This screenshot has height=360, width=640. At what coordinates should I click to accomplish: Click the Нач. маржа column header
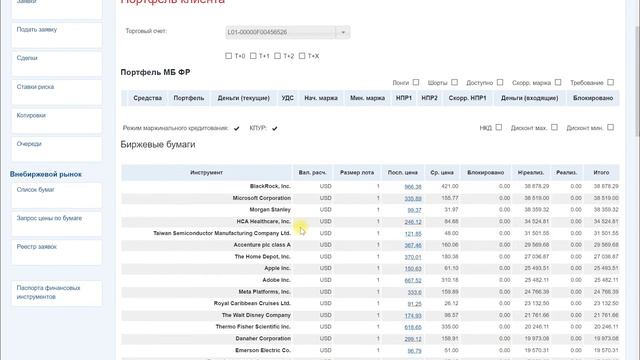pos(321,98)
